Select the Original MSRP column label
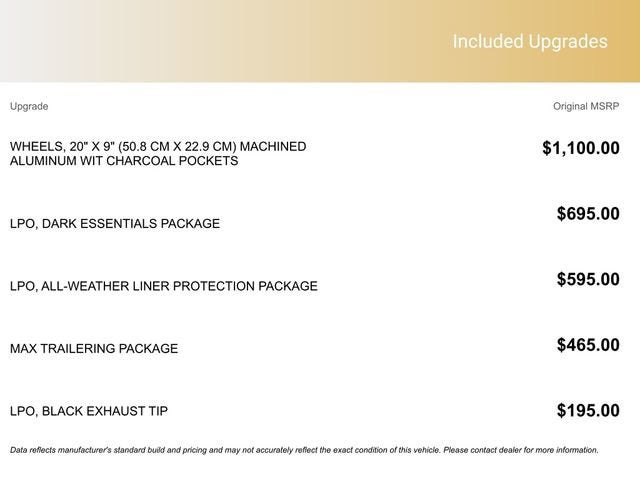Screen dimensions: 640x480 586,106
